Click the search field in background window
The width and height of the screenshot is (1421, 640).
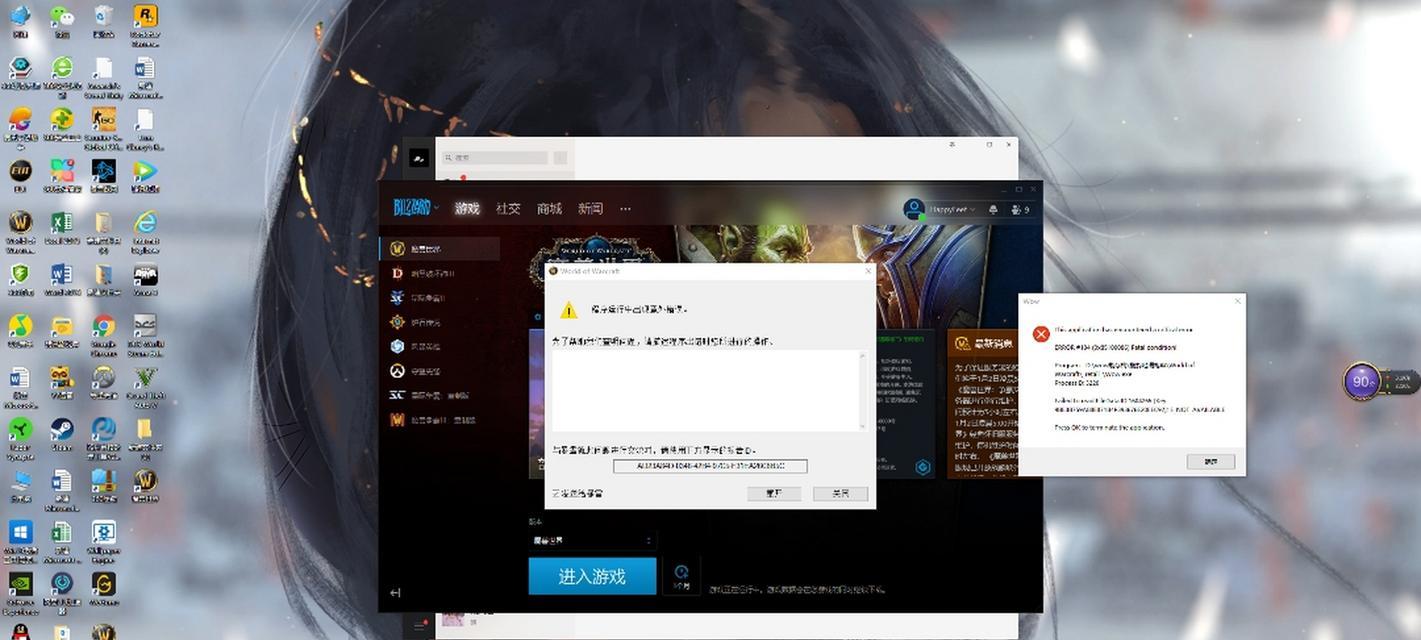(x=494, y=158)
